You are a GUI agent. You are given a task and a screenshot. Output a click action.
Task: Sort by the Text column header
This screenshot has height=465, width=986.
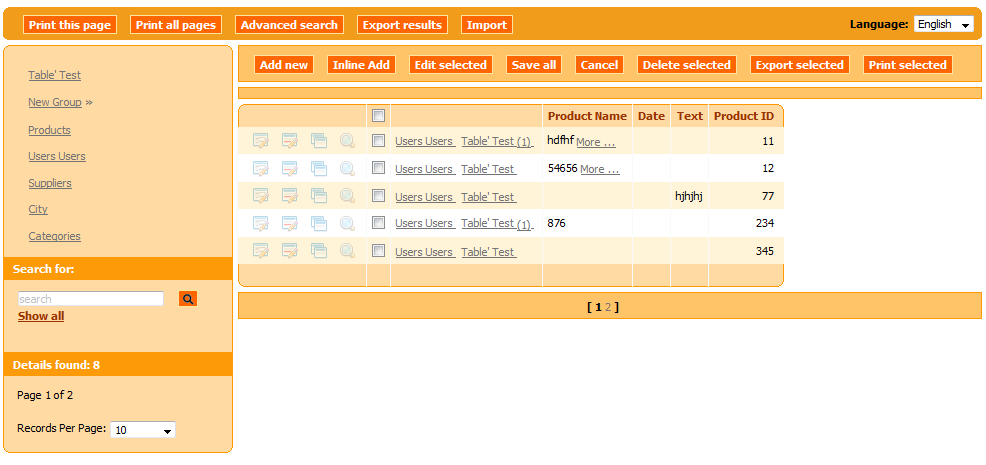(690, 116)
